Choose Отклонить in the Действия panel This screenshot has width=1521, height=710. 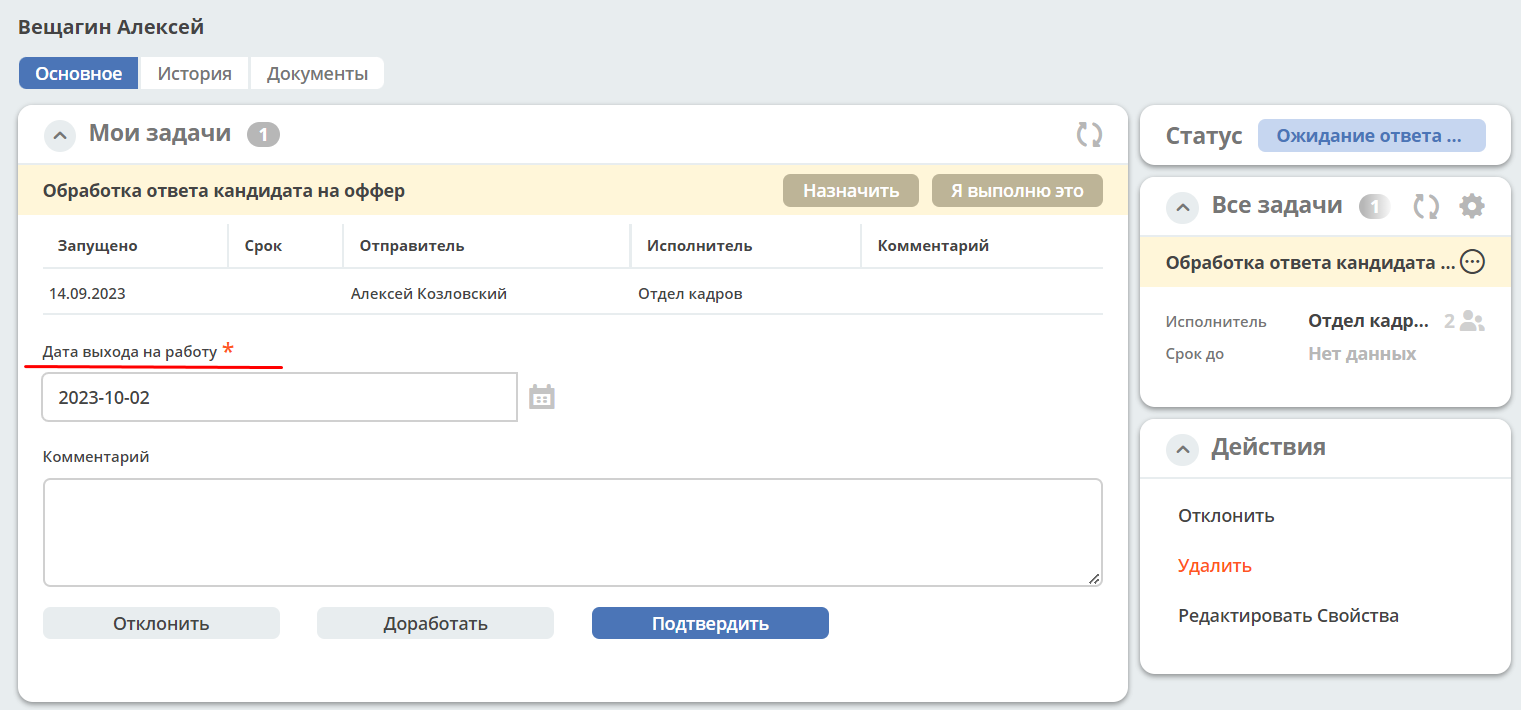coord(1226,516)
